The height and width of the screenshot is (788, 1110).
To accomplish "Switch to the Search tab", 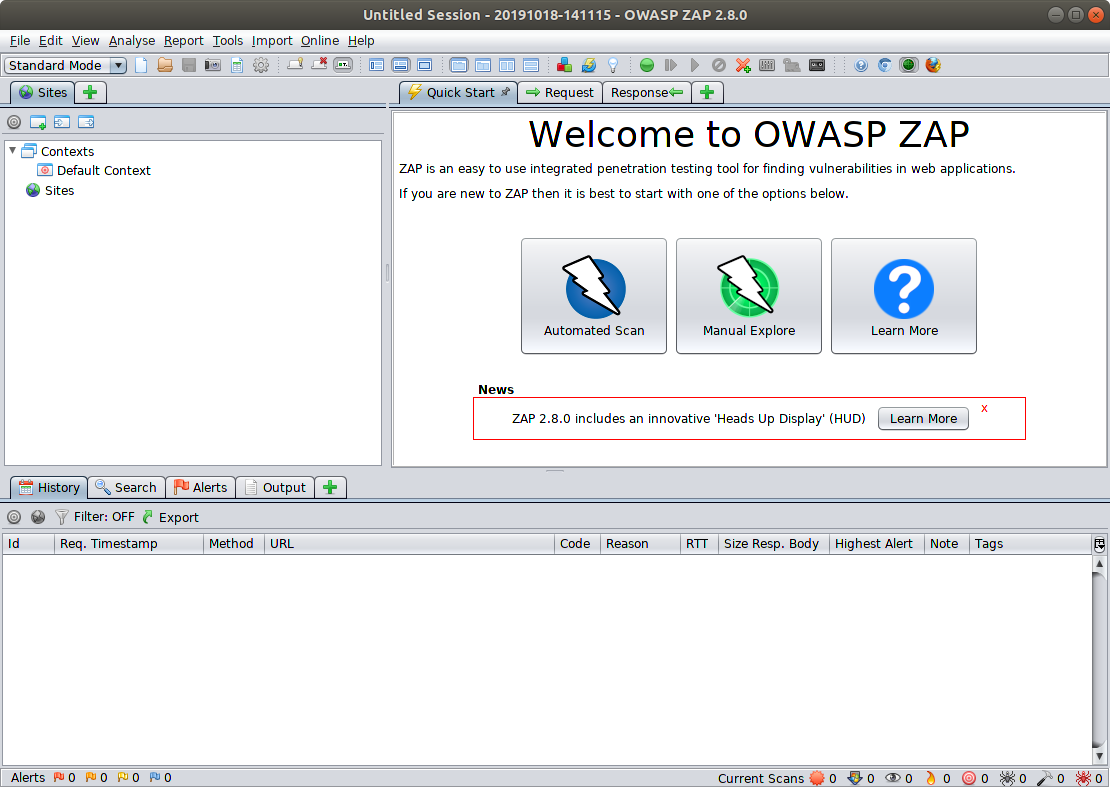I will click(x=126, y=487).
